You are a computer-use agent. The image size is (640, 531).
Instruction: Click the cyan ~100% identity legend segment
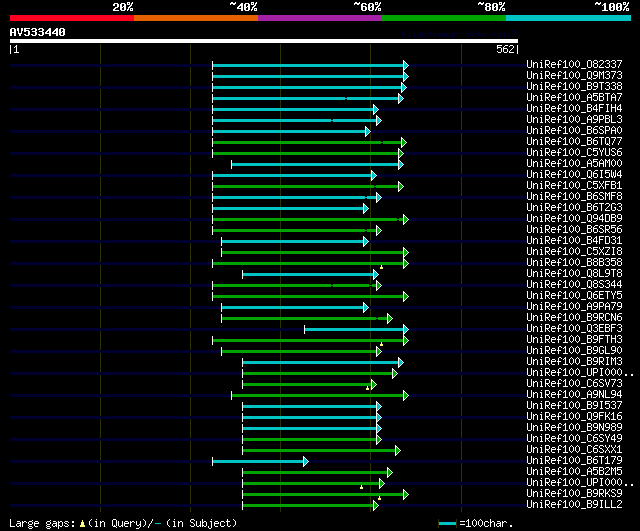(569, 18)
